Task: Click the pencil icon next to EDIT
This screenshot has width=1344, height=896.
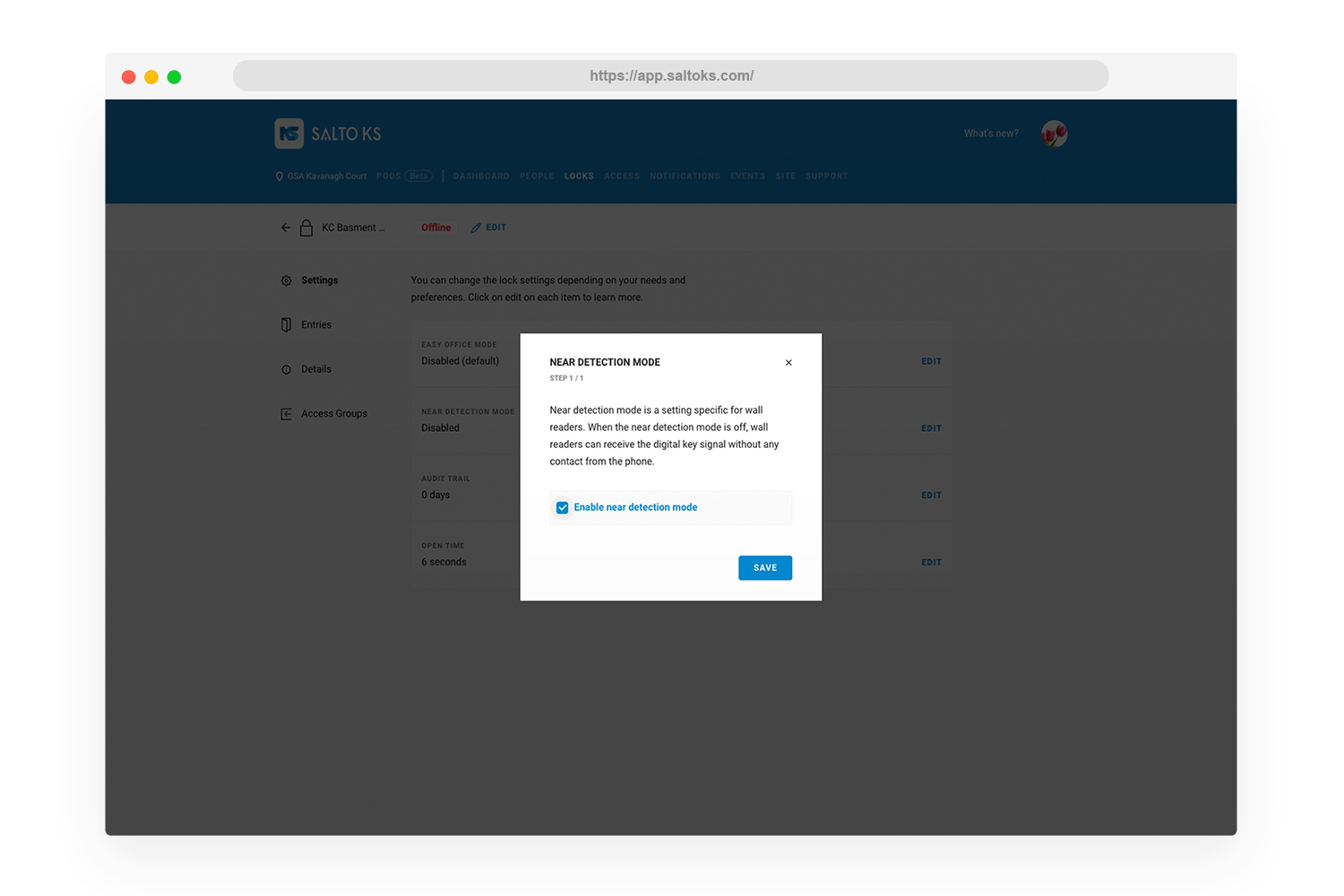Action: (x=476, y=228)
